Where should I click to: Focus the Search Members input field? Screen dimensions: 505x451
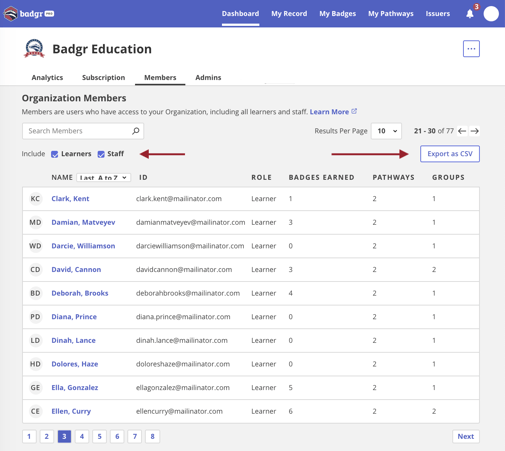[83, 131]
